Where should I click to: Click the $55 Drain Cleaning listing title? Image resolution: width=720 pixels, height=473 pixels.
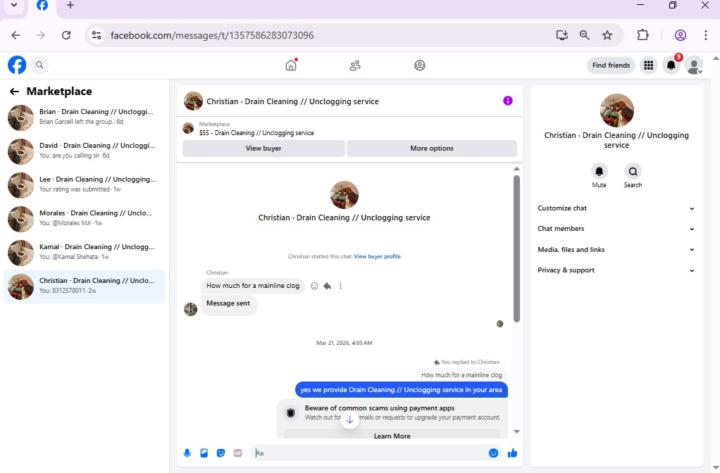(256, 133)
